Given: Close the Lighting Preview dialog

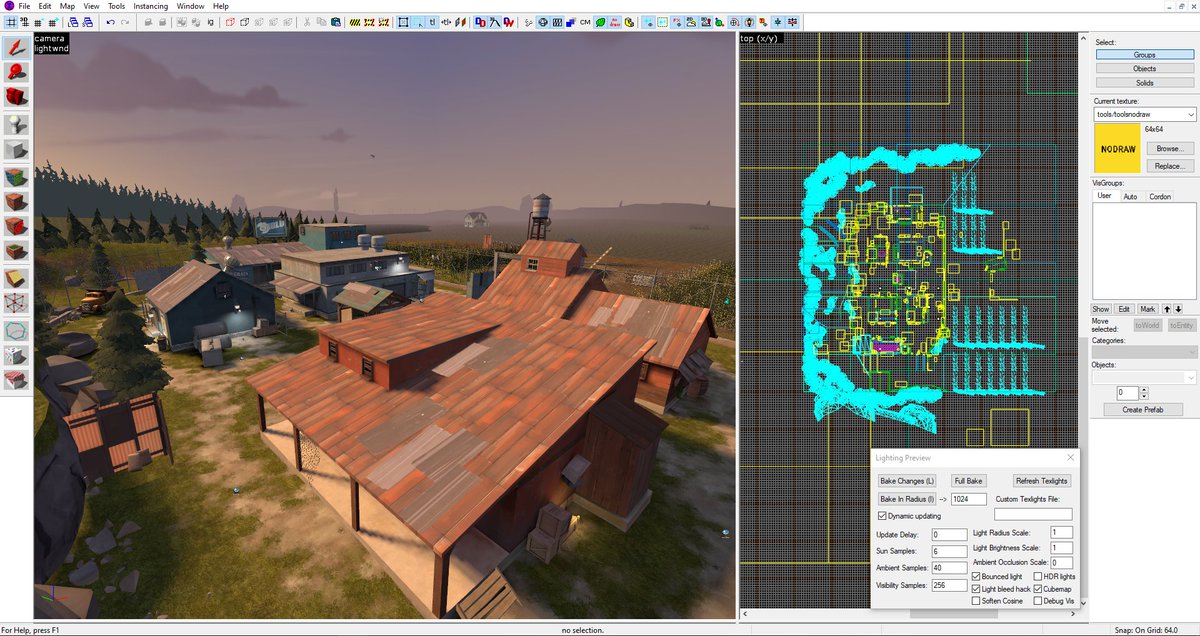Looking at the screenshot, I should 1069,458.
